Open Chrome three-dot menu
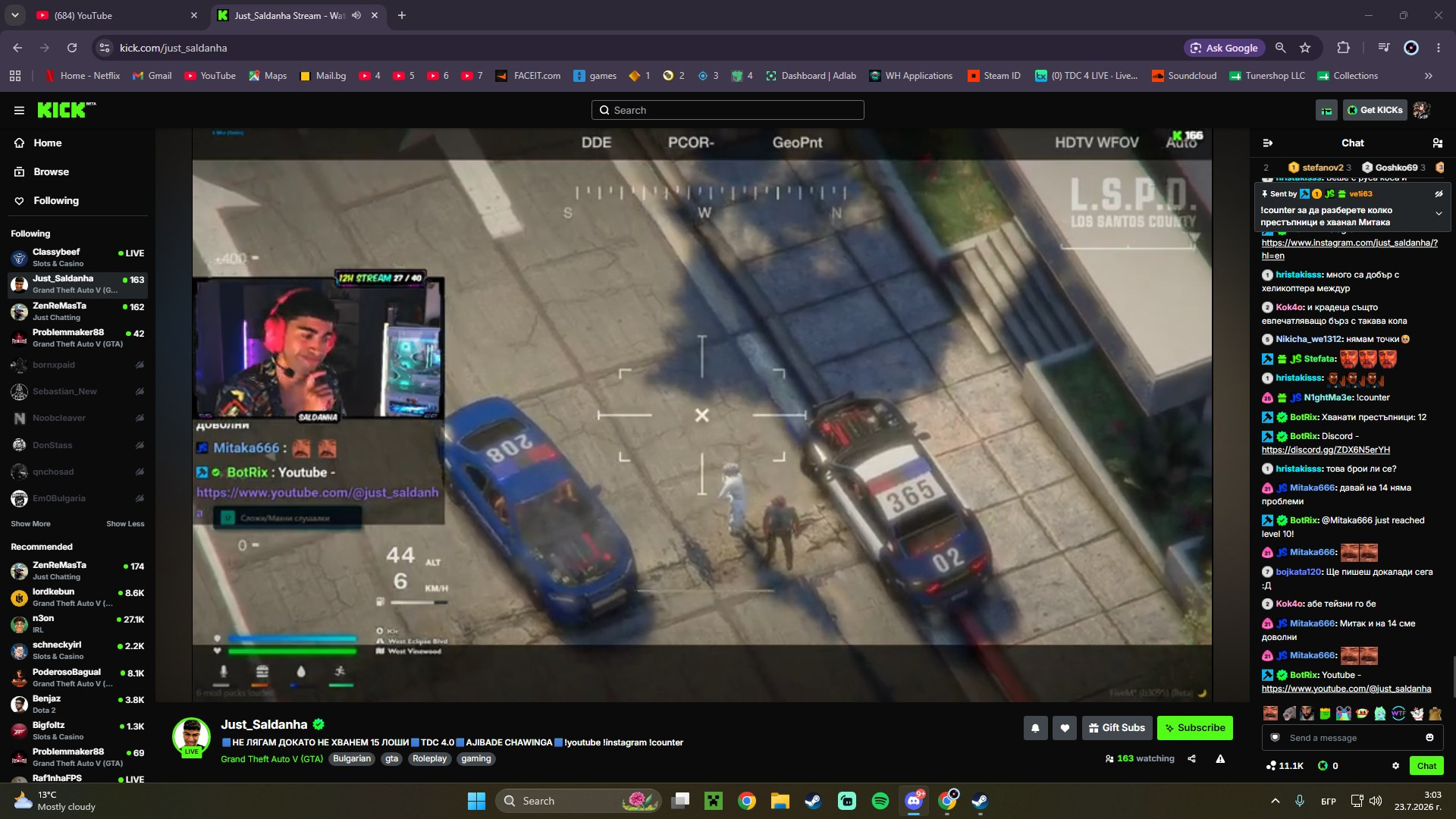 pyautogui.click(x=1439, y=48)
